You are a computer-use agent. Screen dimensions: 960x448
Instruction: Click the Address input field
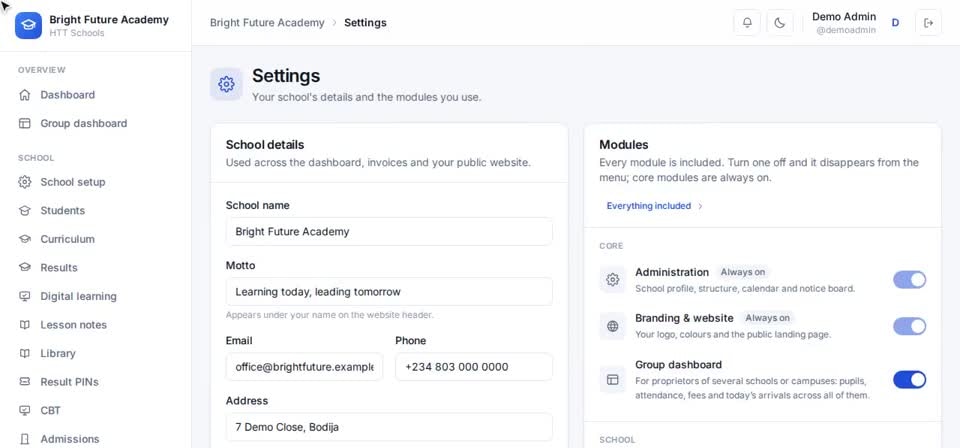389,427
